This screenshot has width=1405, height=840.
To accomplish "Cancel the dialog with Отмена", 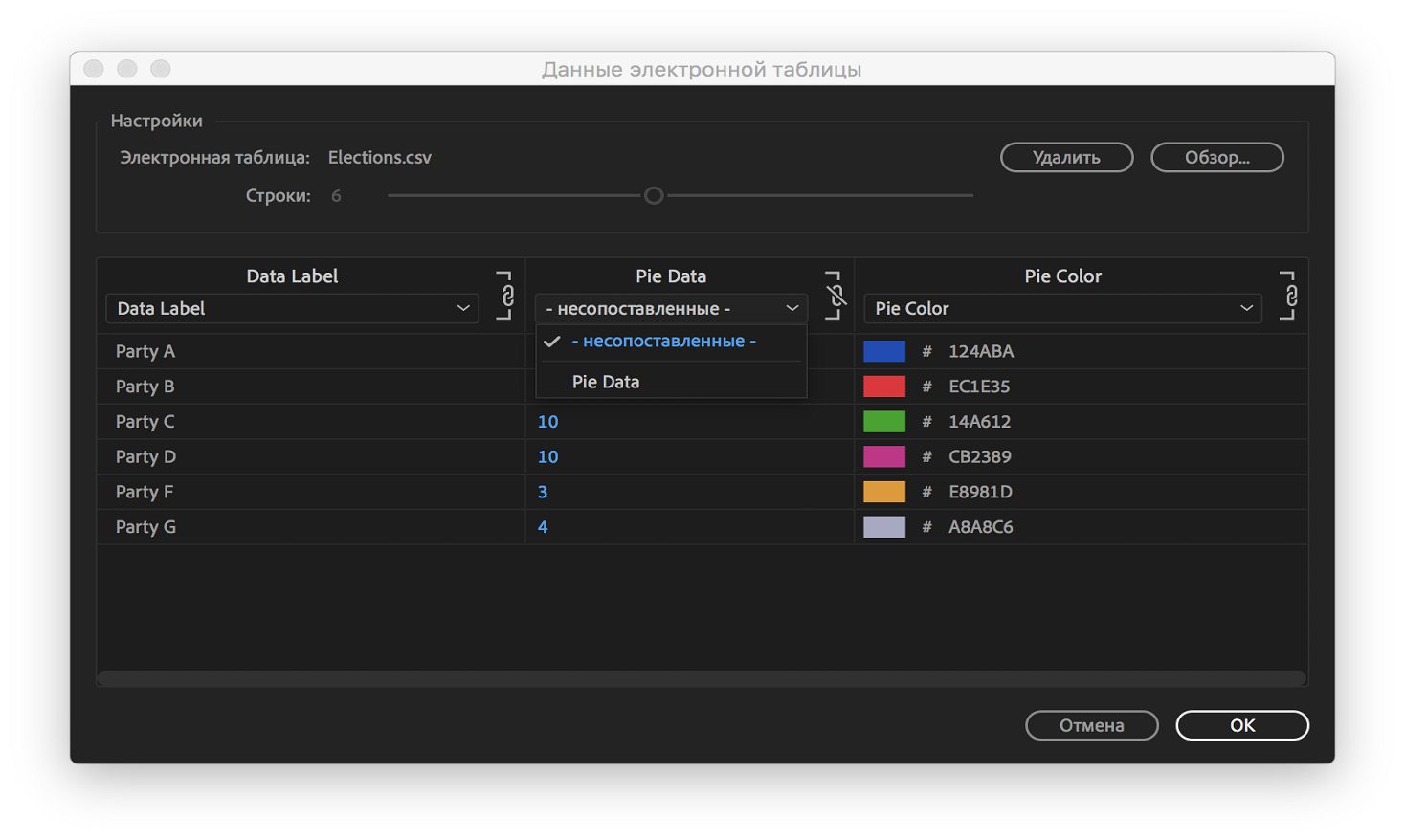I will 1091,725.
